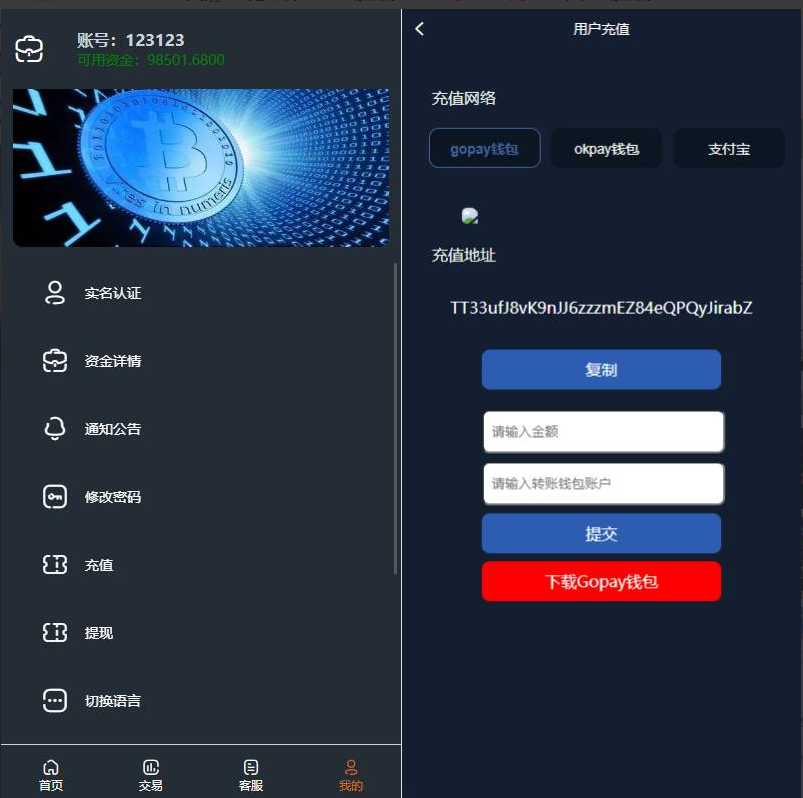803x798 pixels.
Task: Select the gopay钱包 network option
Action: (484, 148)
